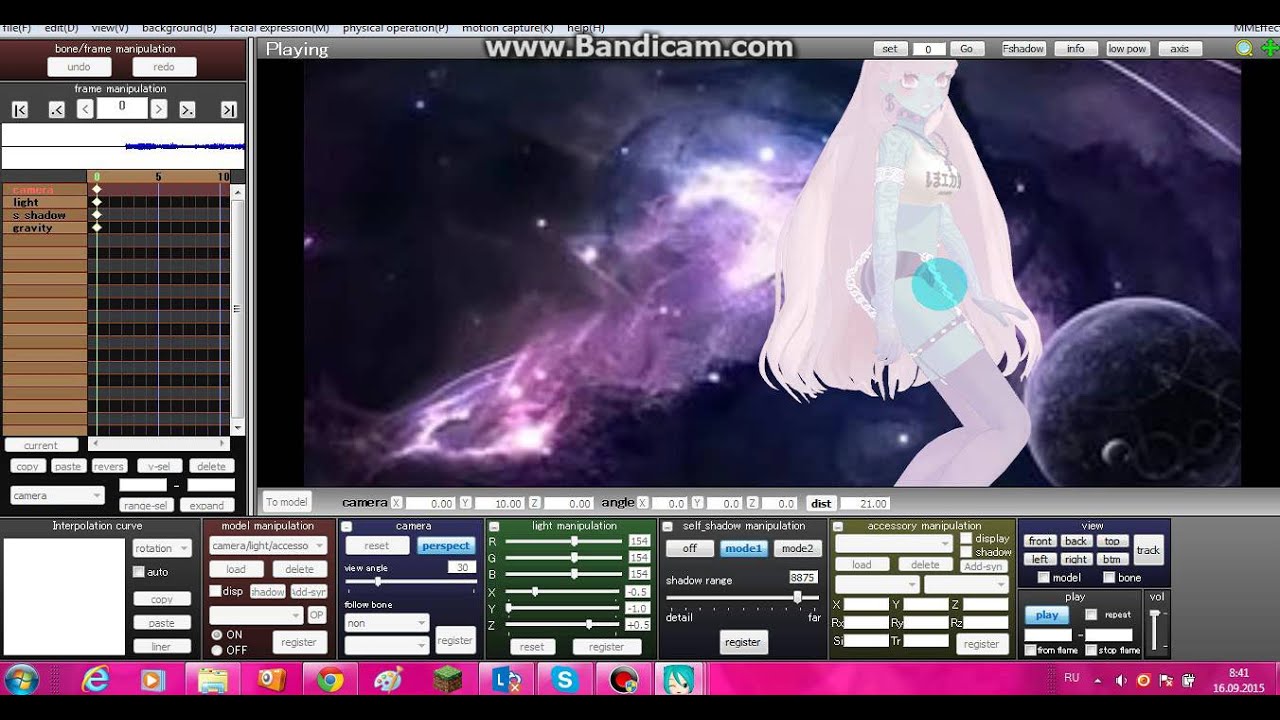
Task: Click the green move-arrows icon above viewport
Action: (x=1270, y=48)
